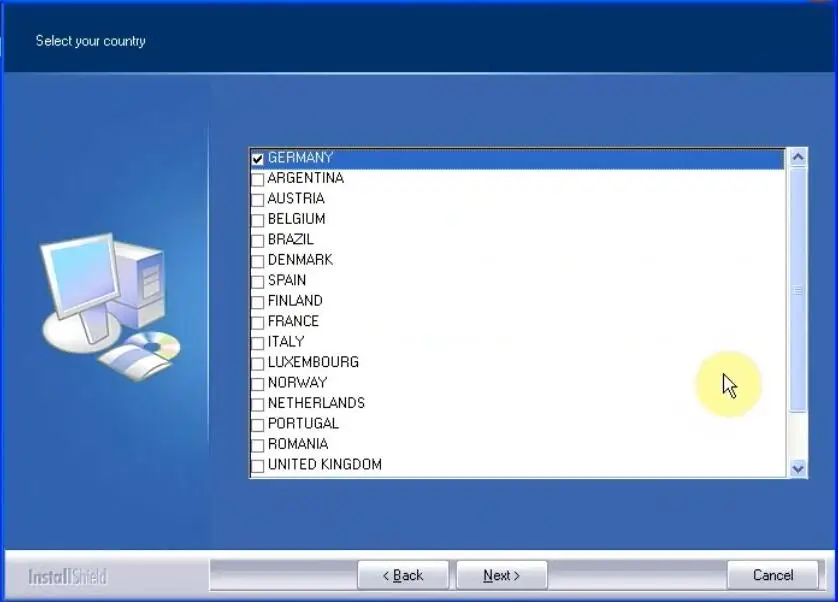Cancel the installation

pos(773,575)
